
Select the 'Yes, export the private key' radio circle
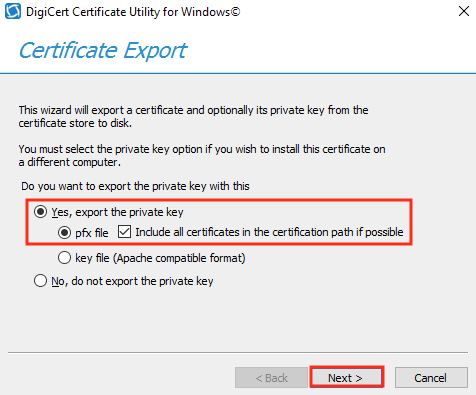(40, 212)
